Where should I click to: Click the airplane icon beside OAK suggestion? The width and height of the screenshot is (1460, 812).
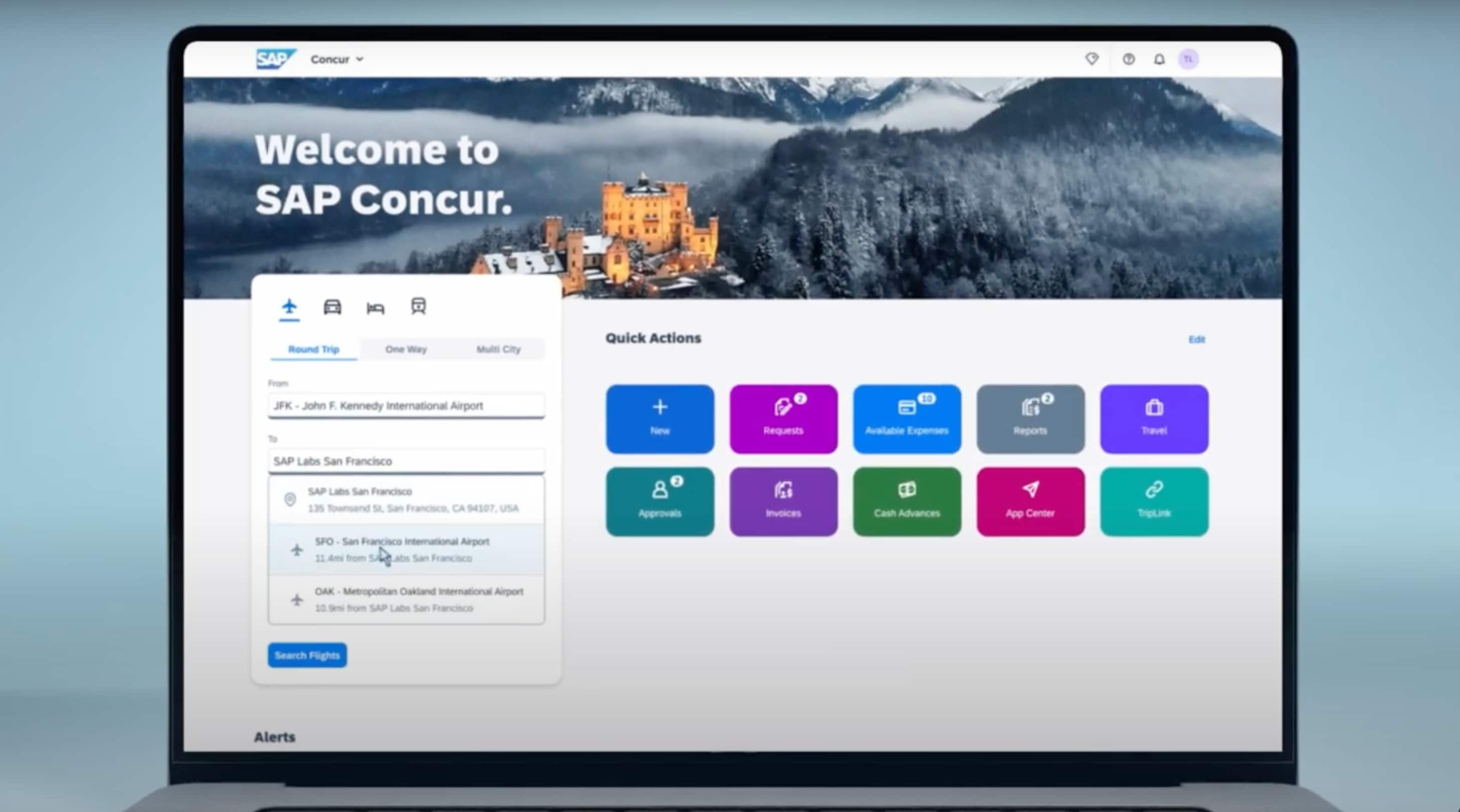[x=296, y=600]
